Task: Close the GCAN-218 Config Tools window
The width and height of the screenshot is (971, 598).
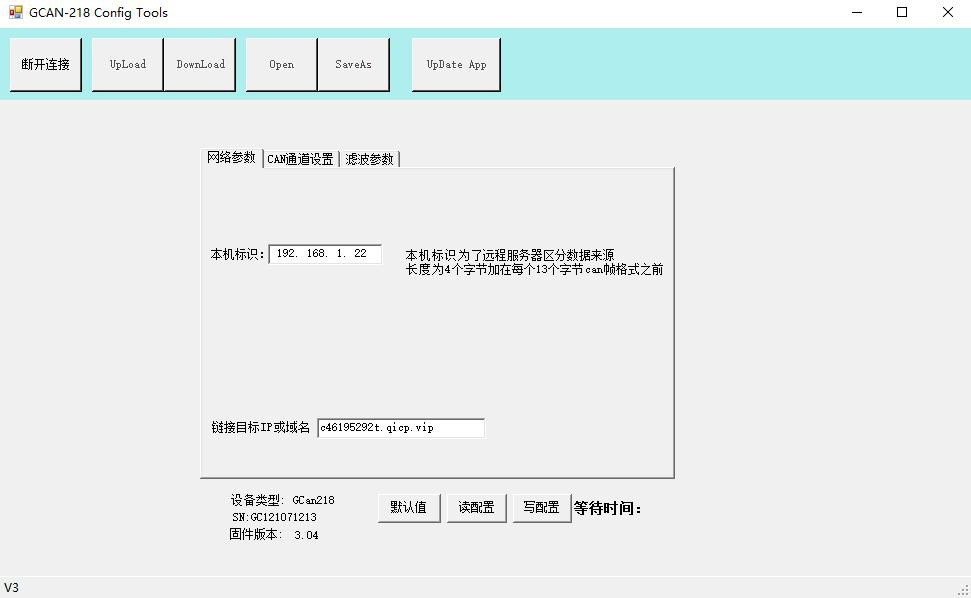Action: (x=947, y=13)
